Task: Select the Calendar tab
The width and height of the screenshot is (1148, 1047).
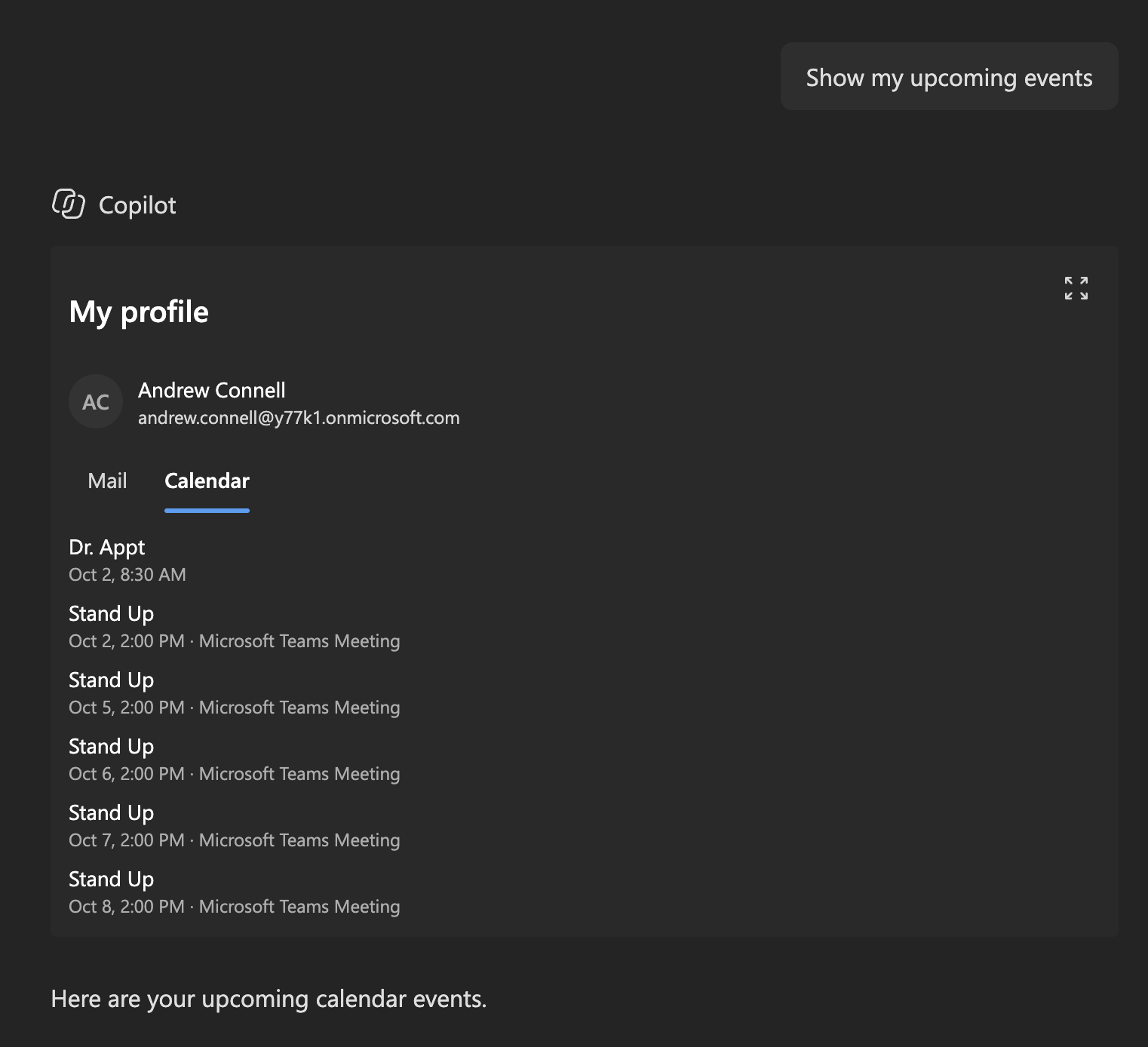Action: [x=207, y=481]
